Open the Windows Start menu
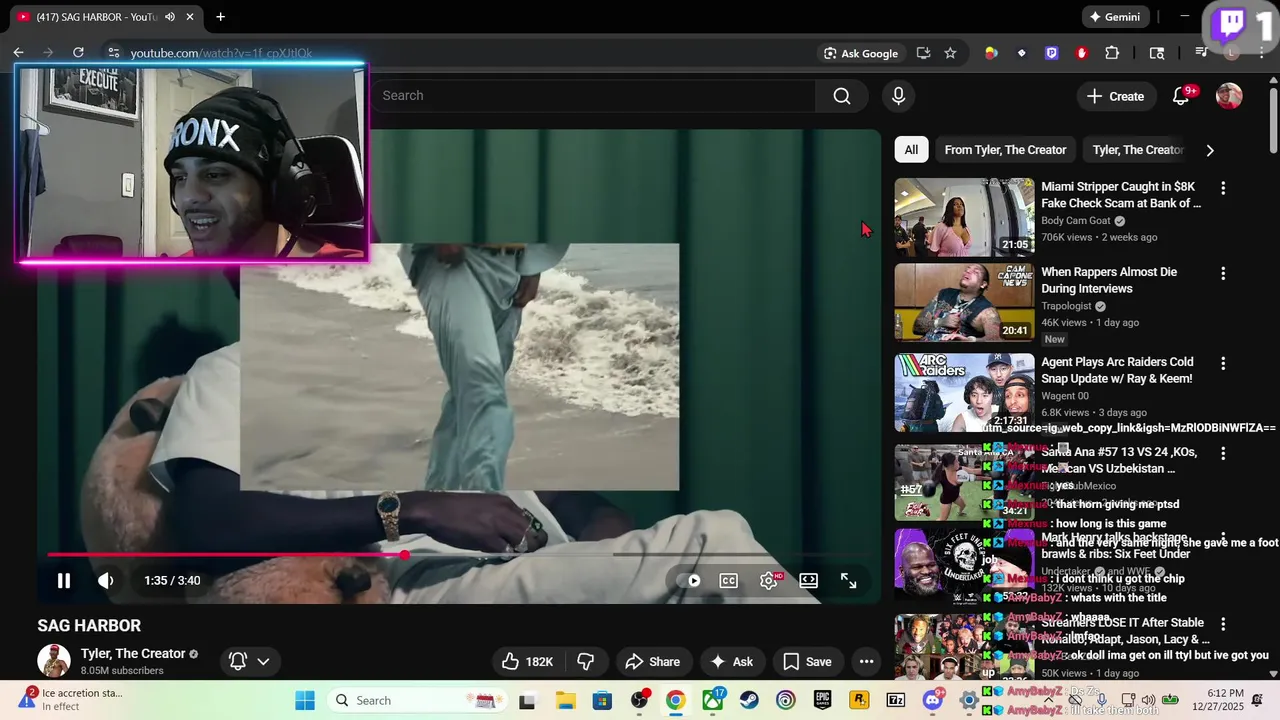The height and width of the screenshot is (720, 1280). tap(305, 700)
